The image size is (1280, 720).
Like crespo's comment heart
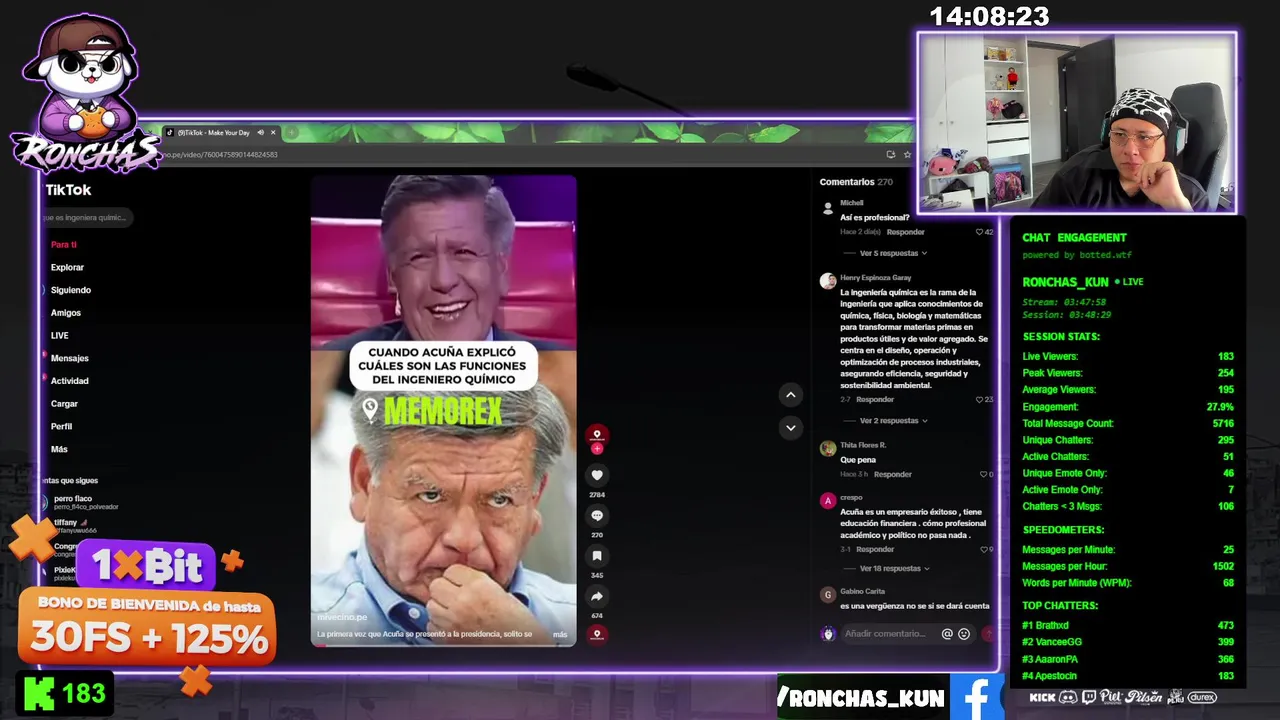point(983,549)
